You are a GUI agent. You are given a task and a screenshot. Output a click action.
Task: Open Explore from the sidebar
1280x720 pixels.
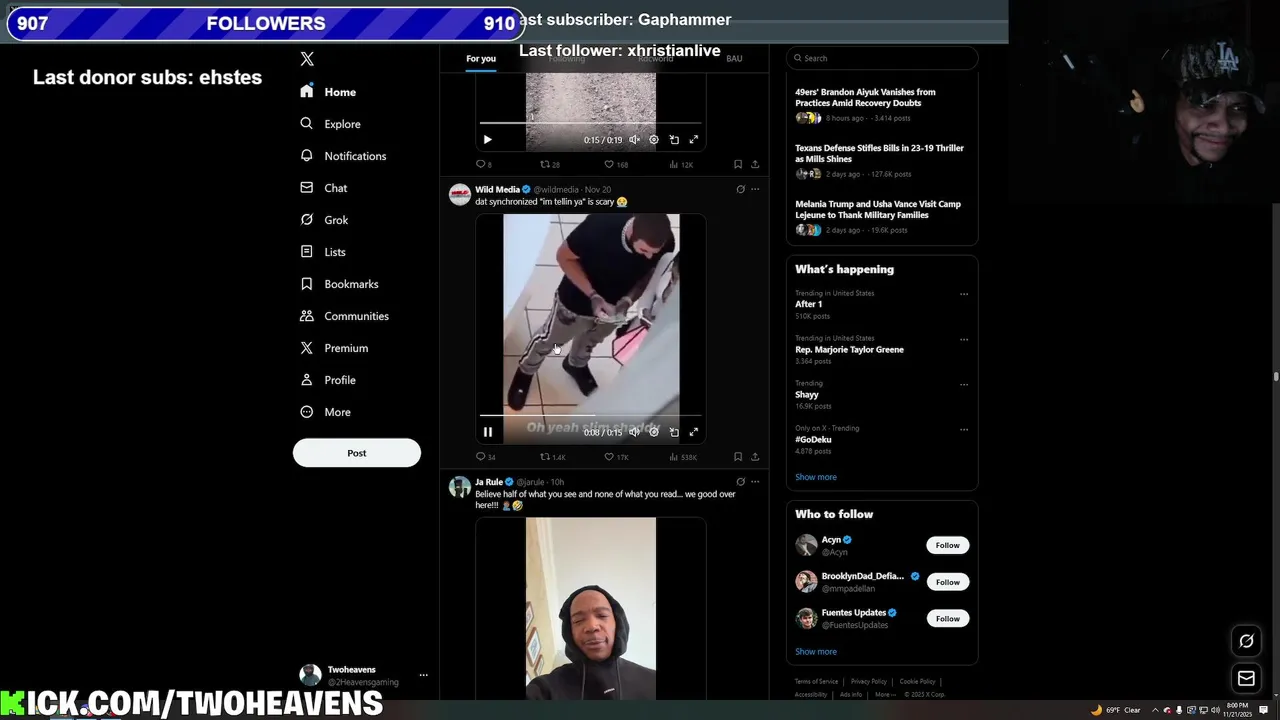(x=330, y=124)
